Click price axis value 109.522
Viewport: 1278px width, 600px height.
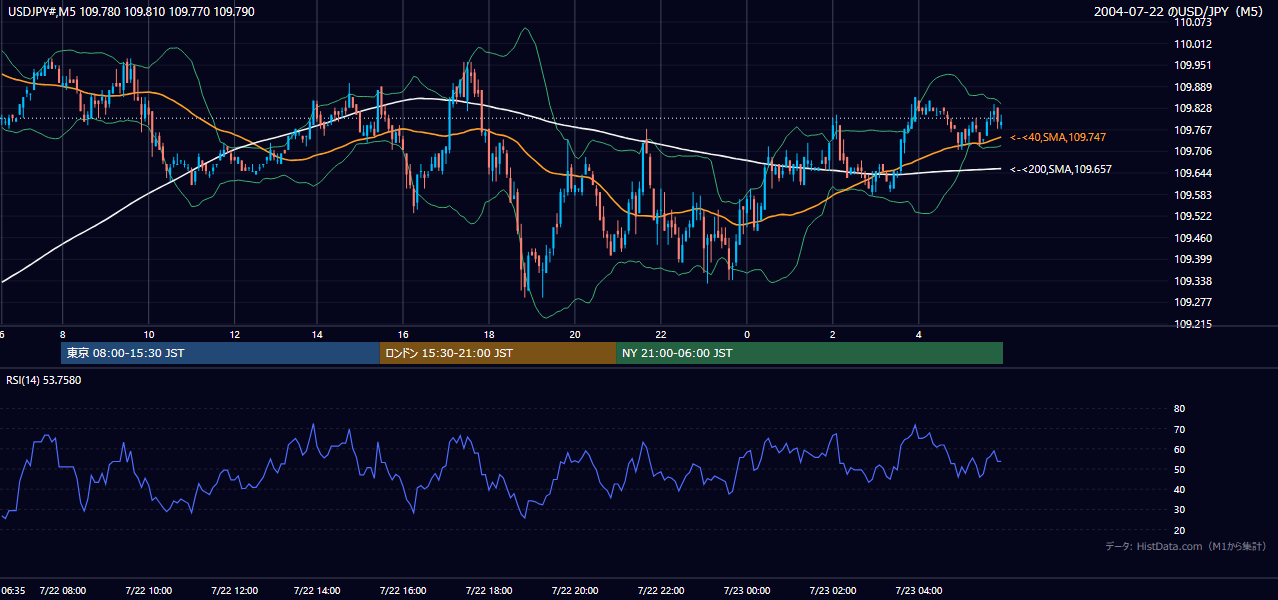pyautogui.click(x=1194, y=216)
